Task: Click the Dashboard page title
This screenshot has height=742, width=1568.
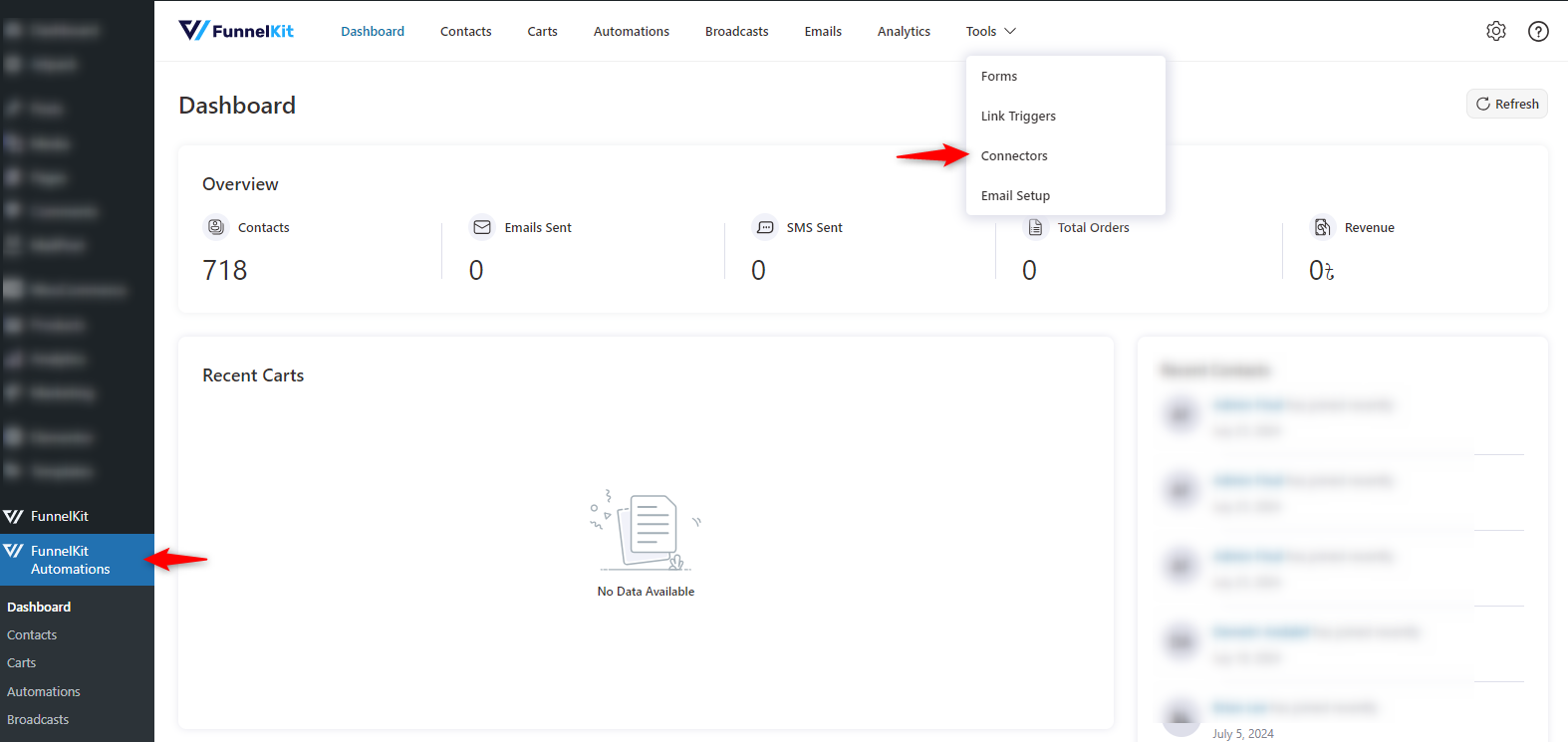Action: [237, 105]
